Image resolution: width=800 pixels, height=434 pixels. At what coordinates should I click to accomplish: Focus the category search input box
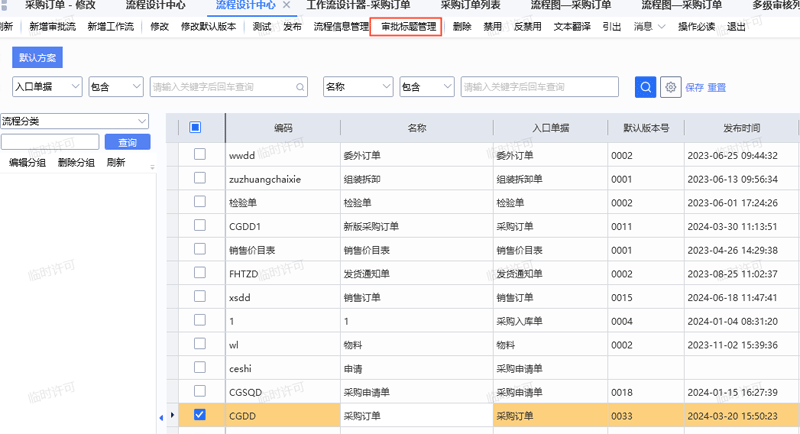point(50,142)
